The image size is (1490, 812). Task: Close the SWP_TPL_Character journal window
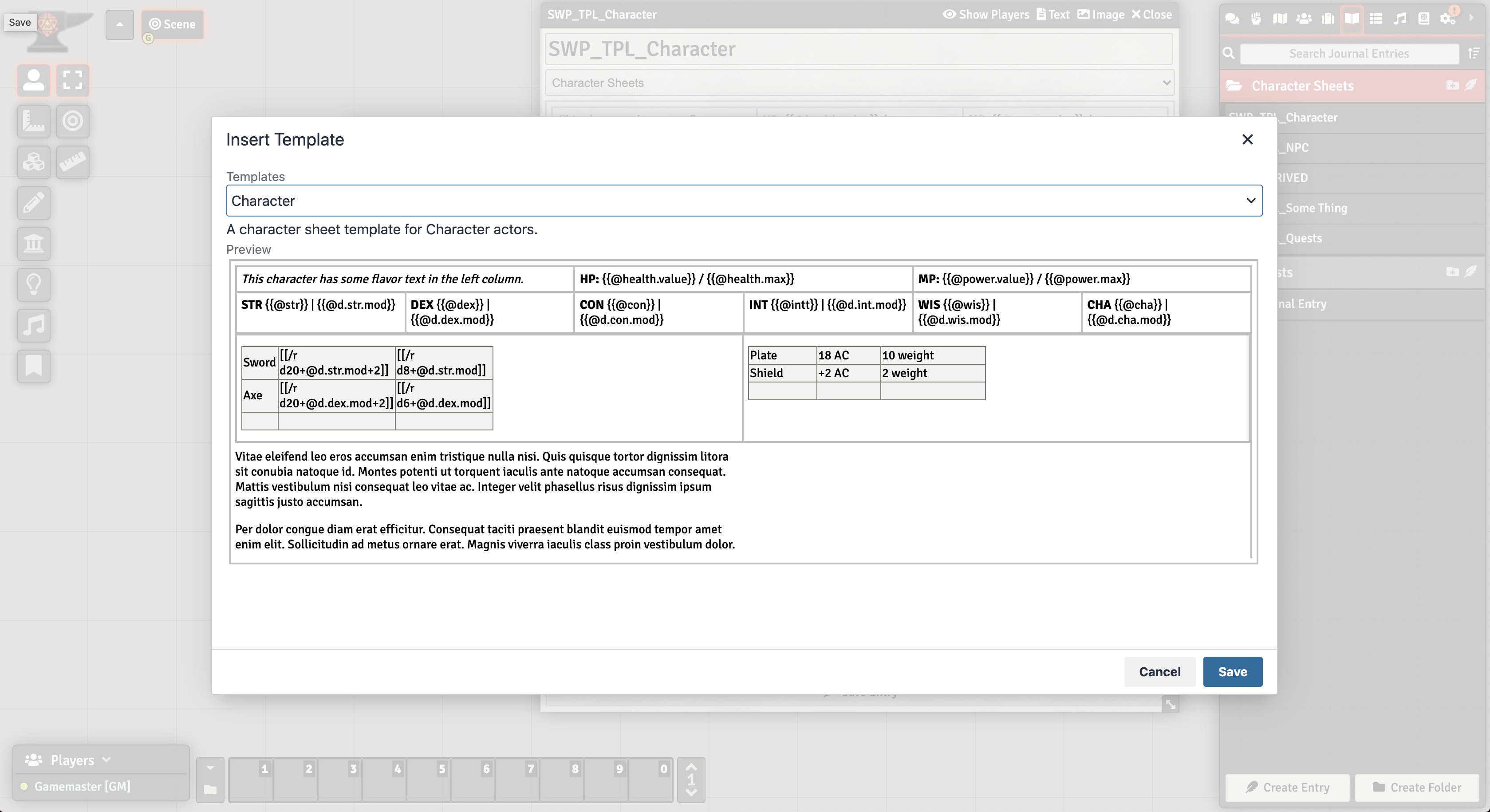1151,15
